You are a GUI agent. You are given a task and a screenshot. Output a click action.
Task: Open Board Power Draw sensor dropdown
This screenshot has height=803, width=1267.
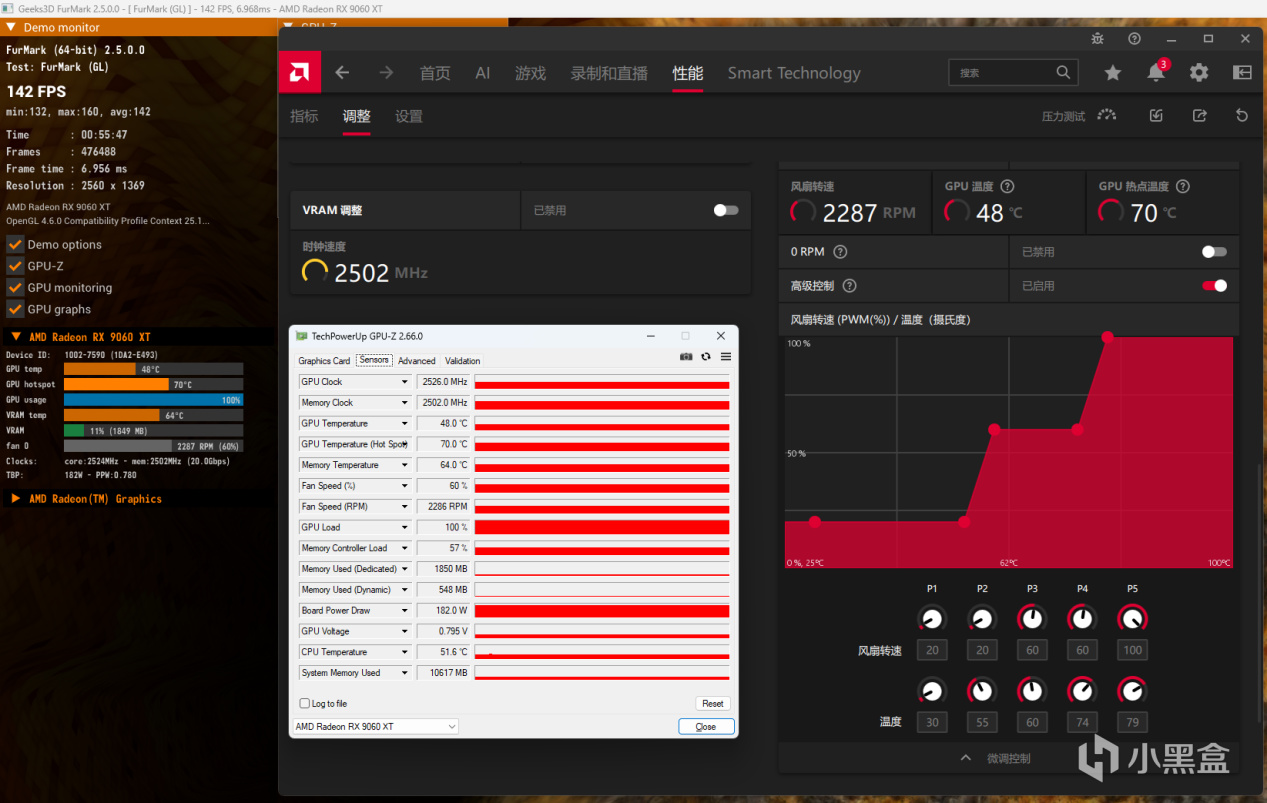405,611
